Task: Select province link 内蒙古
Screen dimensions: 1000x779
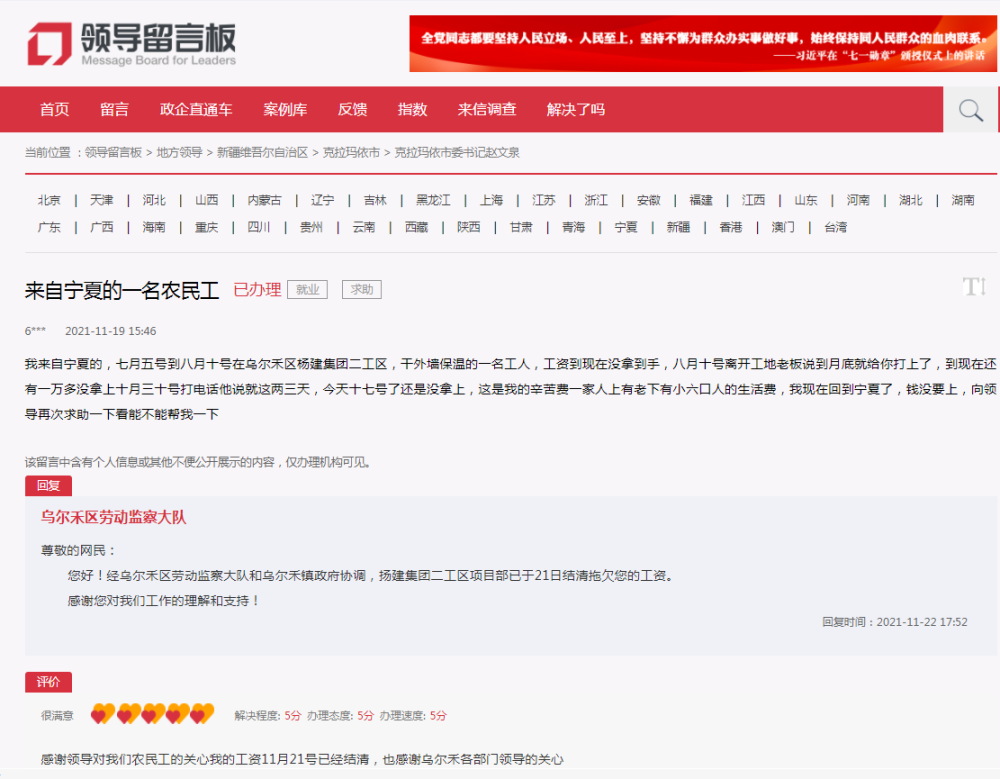Action: (x=264, y=200)
